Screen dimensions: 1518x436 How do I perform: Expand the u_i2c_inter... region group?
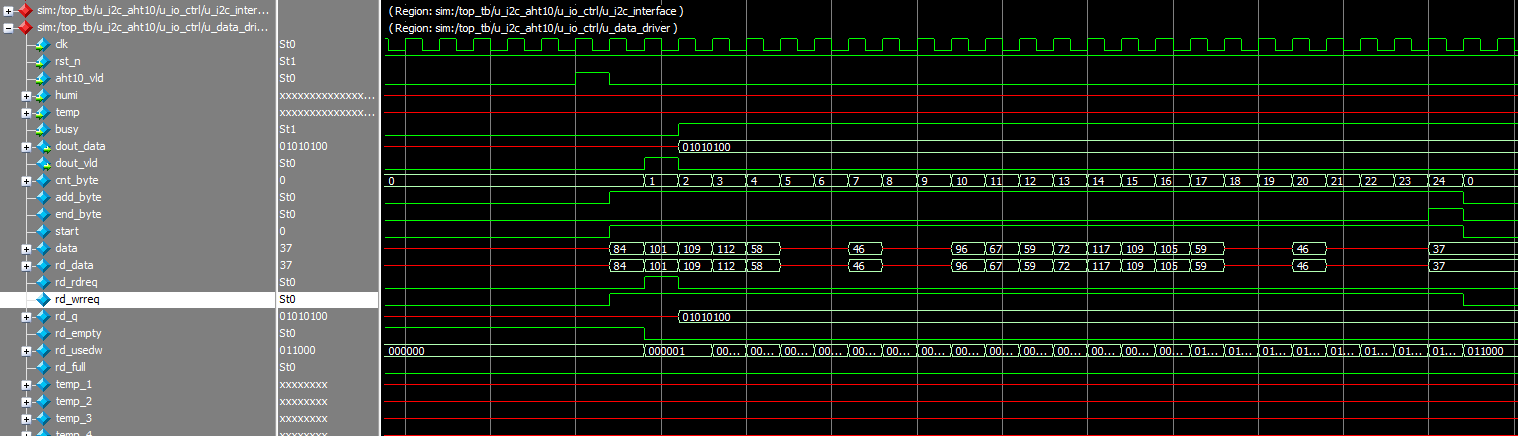(x=9, y=10)
